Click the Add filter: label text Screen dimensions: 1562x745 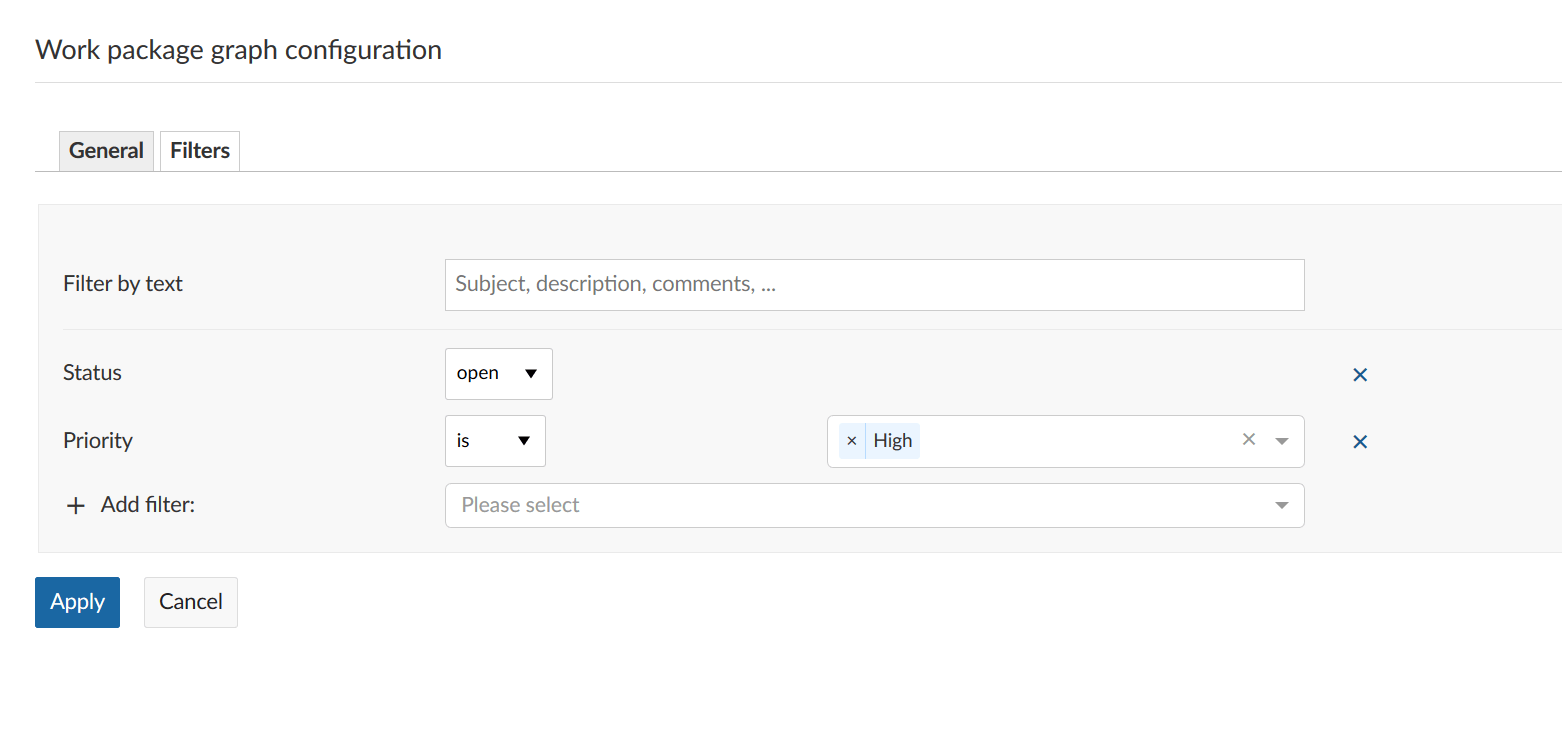pyautogui.click(x=147, y=506)
